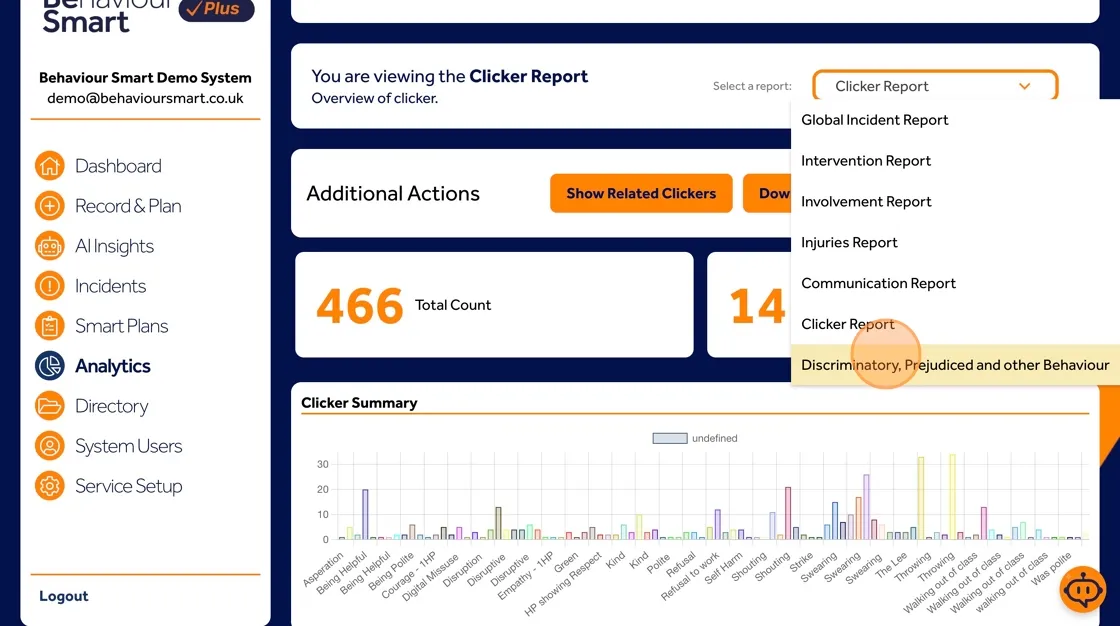The height and width of the screenshot is (626, 1120).
Task: Select the Record & Plan icon
Action: [49, 205]
